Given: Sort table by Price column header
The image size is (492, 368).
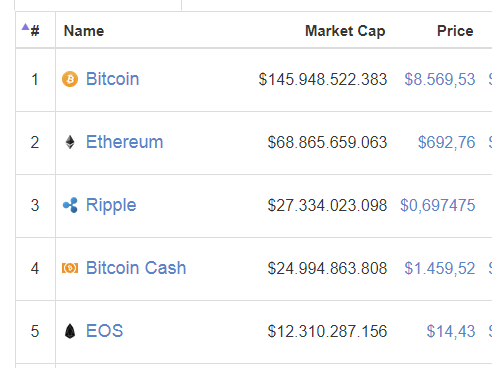Looking at the screenshot, I should click(455, 31).
